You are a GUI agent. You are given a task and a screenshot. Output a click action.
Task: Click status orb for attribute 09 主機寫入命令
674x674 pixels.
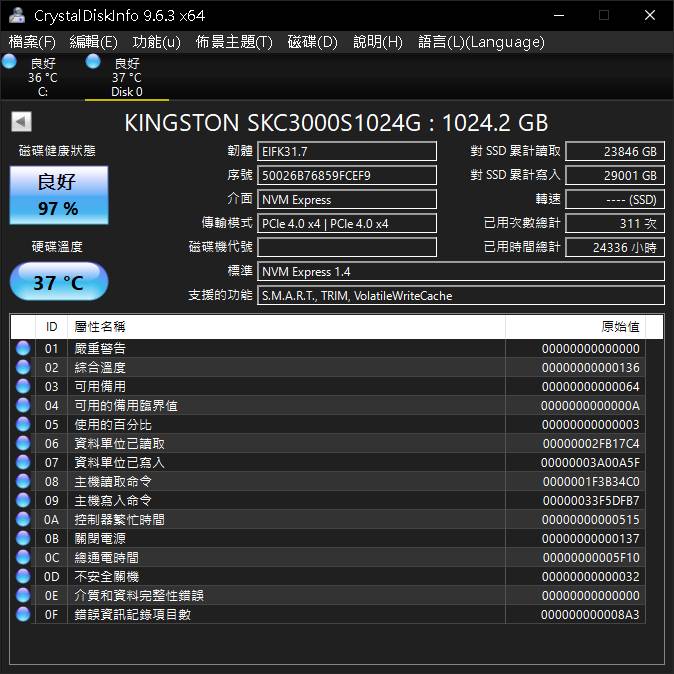click(x=23, y=500)
